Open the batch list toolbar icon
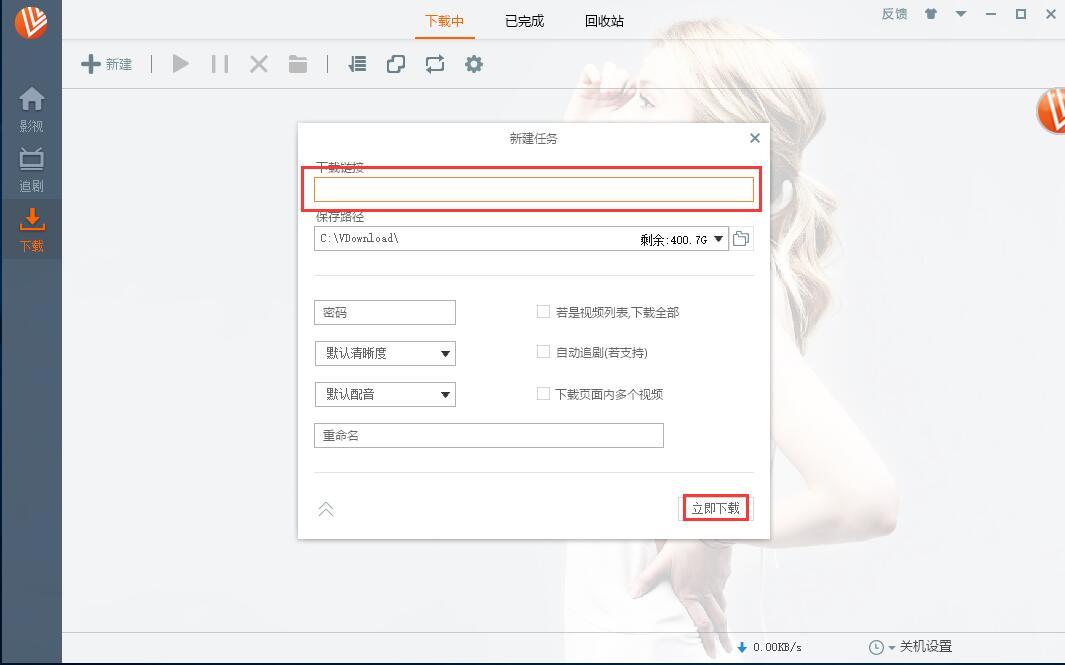 pyautogui.click(x=356, y=63)
